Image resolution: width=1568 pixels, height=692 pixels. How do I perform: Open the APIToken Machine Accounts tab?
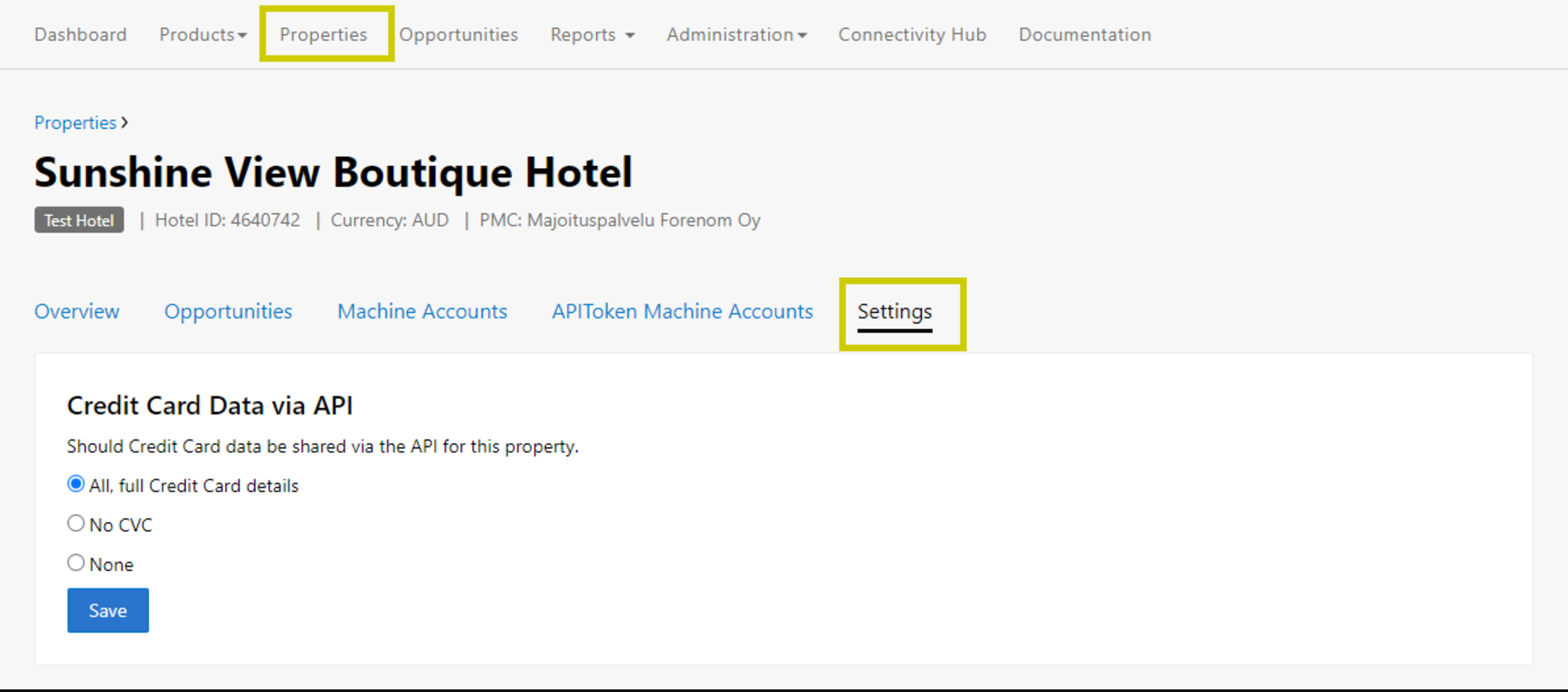click(x=682, y=311)
